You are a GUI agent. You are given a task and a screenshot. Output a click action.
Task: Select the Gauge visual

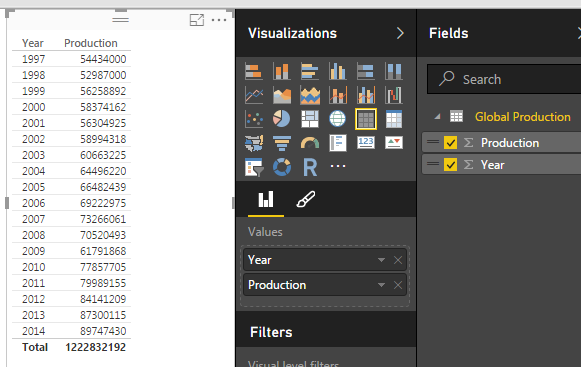310,143
